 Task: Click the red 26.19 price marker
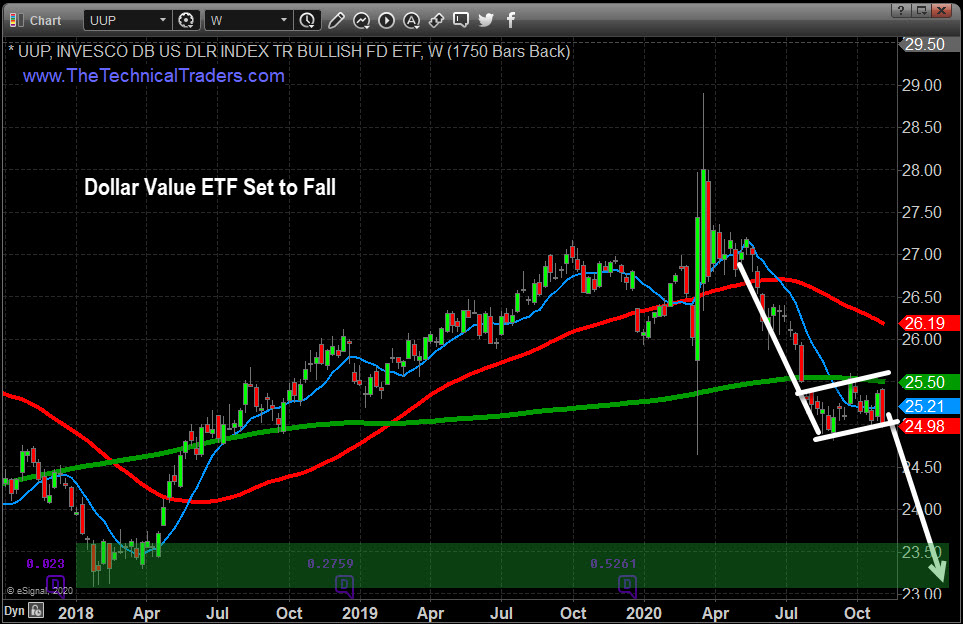(929, 323)
